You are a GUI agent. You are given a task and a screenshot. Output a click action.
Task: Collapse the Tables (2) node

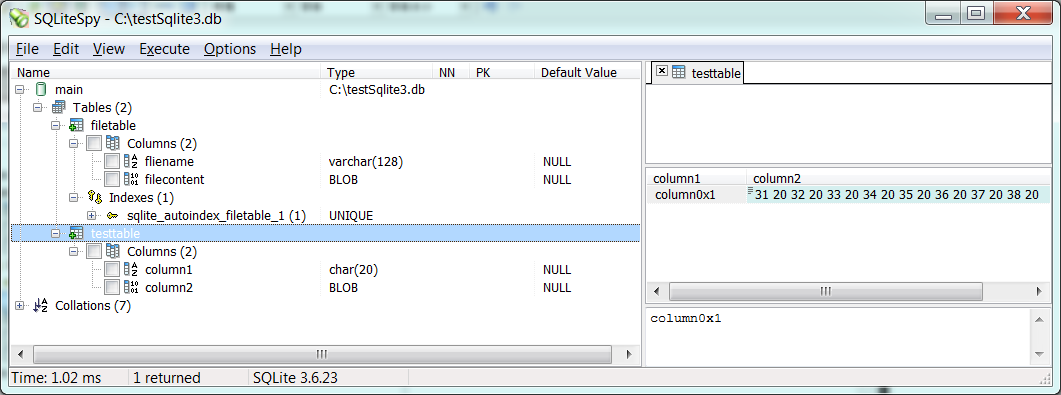[x=38, y=108]
